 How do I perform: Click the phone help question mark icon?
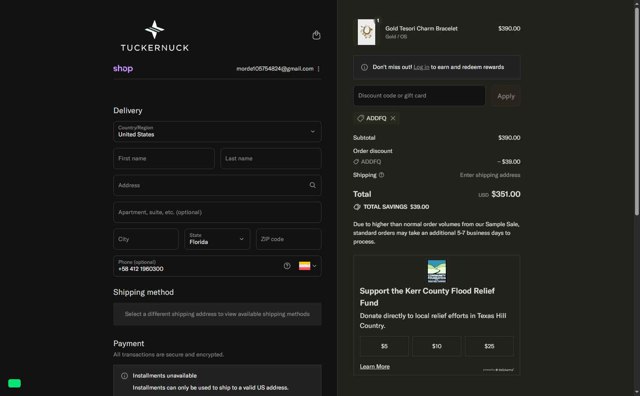pos(287,266)
